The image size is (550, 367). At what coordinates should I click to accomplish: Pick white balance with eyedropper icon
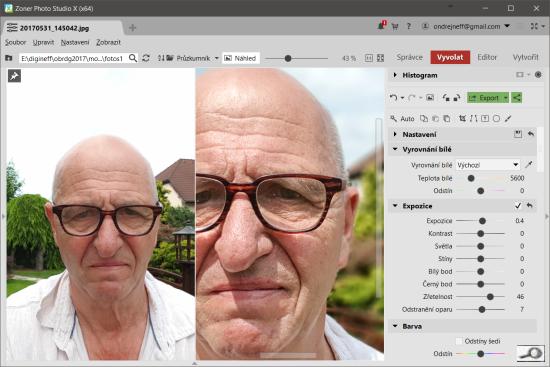(x=529, y=165)
